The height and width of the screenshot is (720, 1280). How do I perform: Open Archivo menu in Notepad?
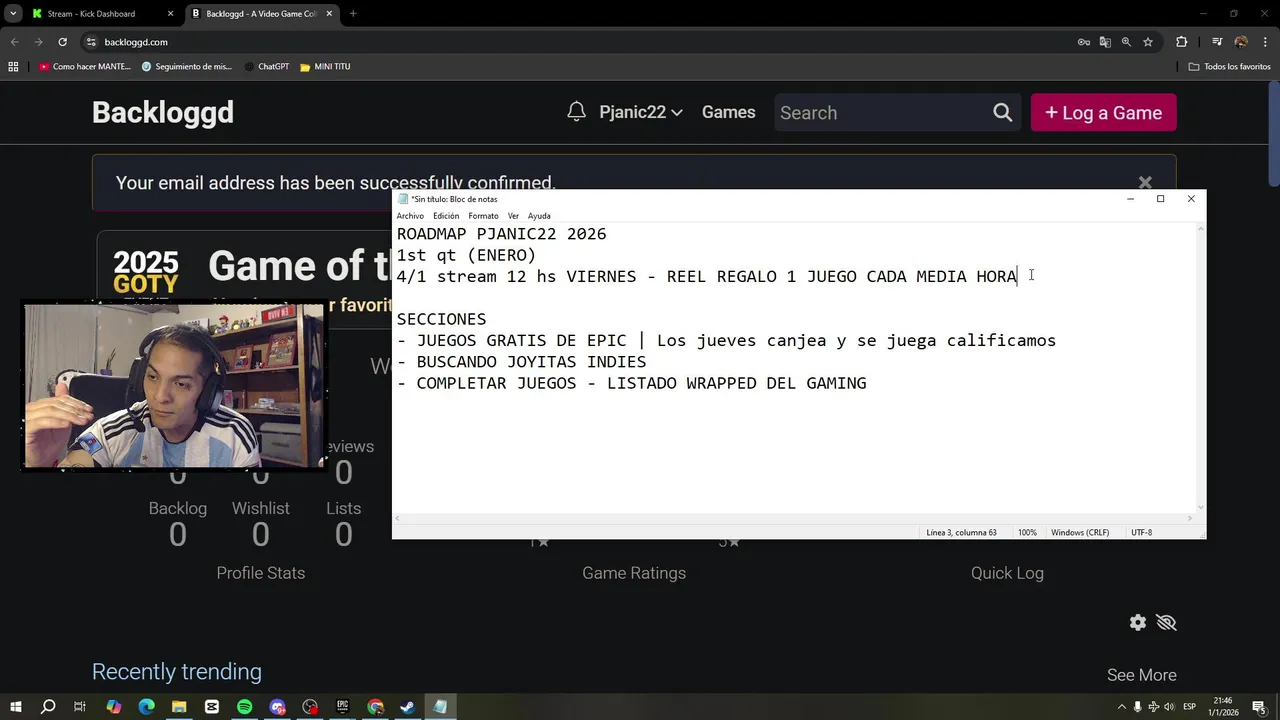tap(410, 216)
